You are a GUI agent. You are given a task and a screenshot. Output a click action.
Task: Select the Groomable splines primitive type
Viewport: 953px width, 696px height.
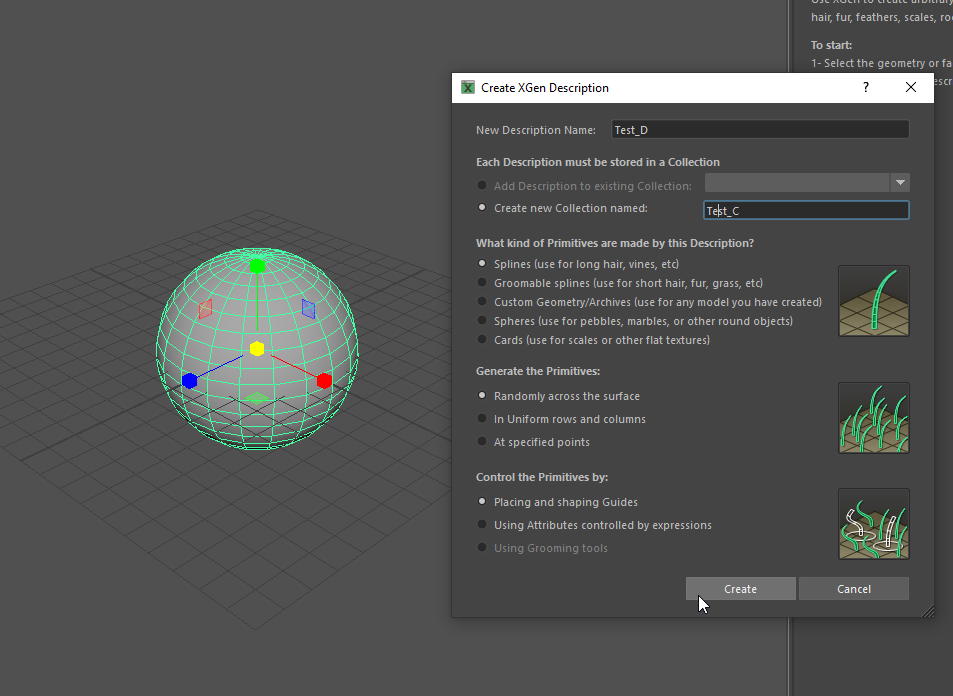coord(484,284)
